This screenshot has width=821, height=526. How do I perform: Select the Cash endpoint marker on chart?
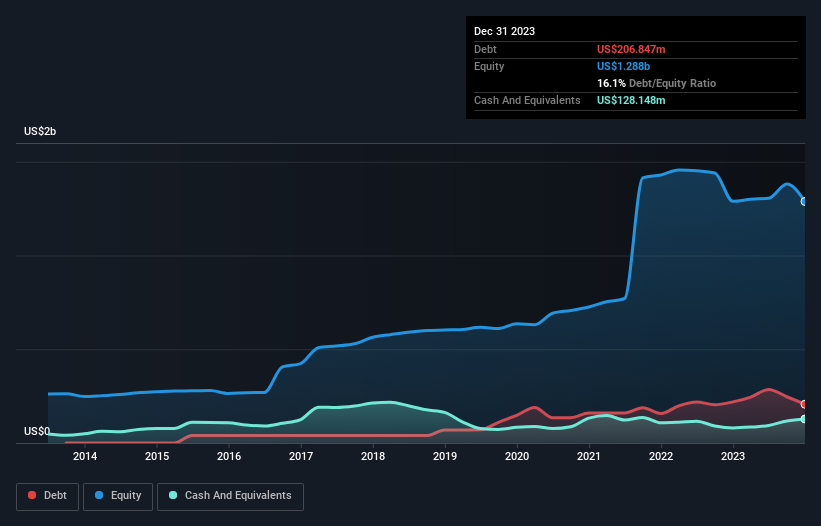tap(804, 419)
